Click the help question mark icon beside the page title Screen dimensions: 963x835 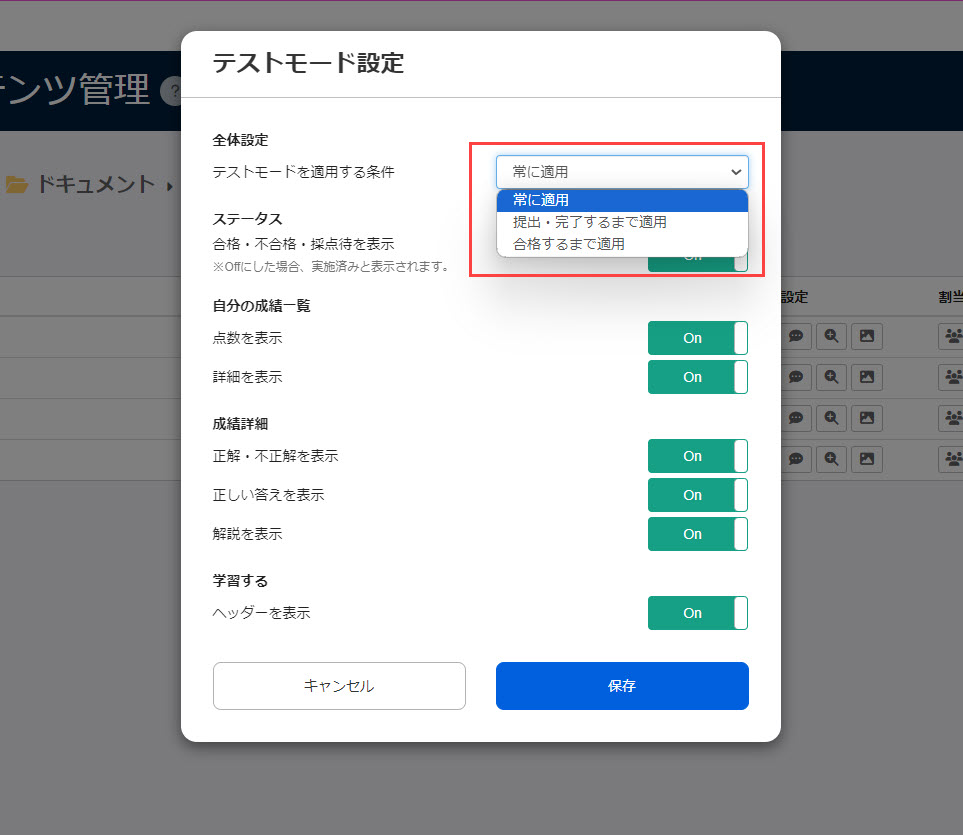(171, 92)
